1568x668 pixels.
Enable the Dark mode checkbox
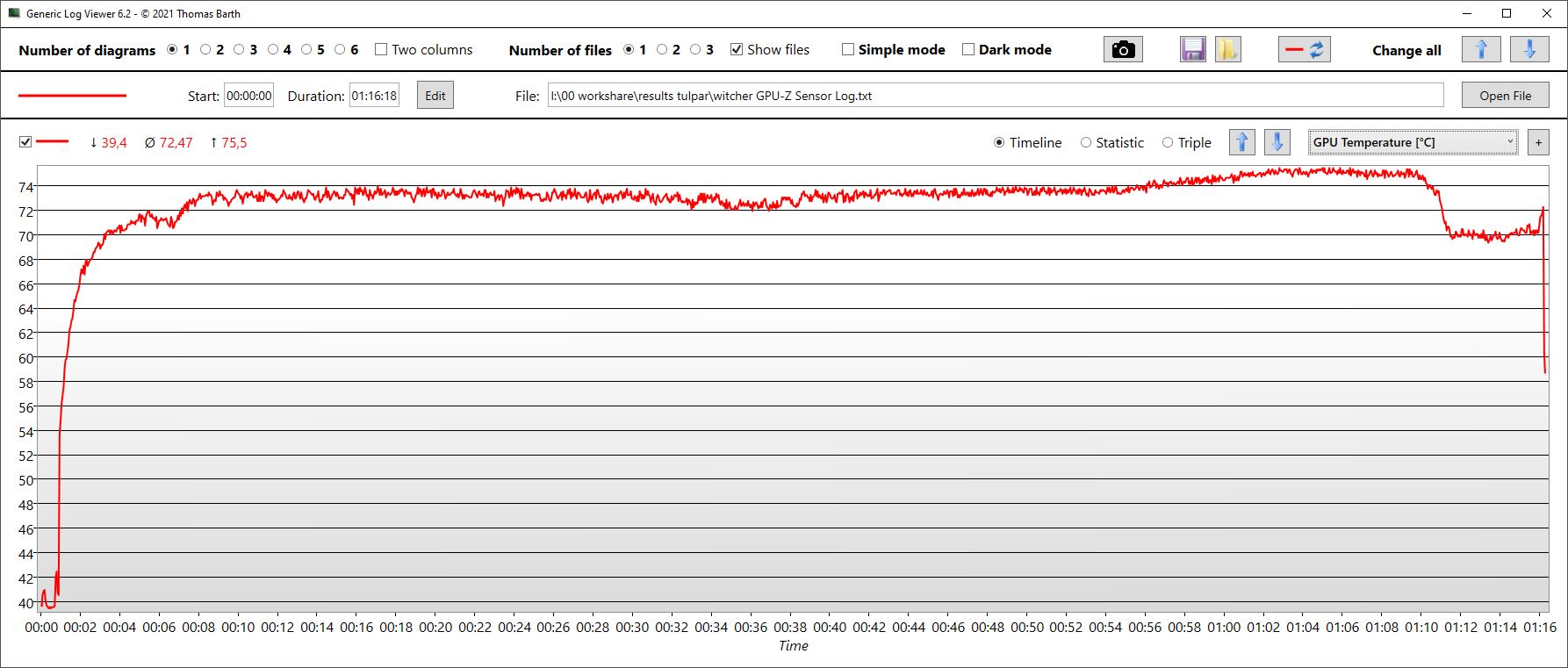968,50
